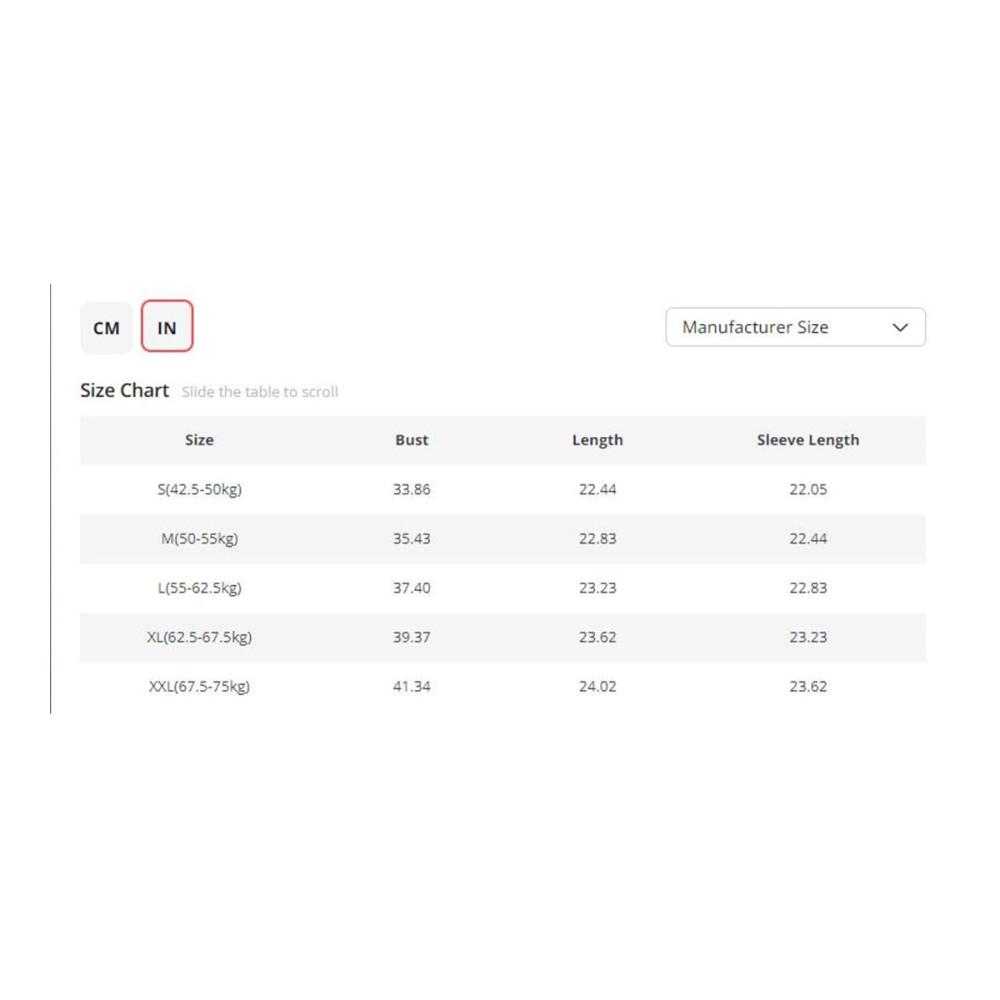
Task: Click length value 23.62 for XL
Action: click(x=597, y=637)
